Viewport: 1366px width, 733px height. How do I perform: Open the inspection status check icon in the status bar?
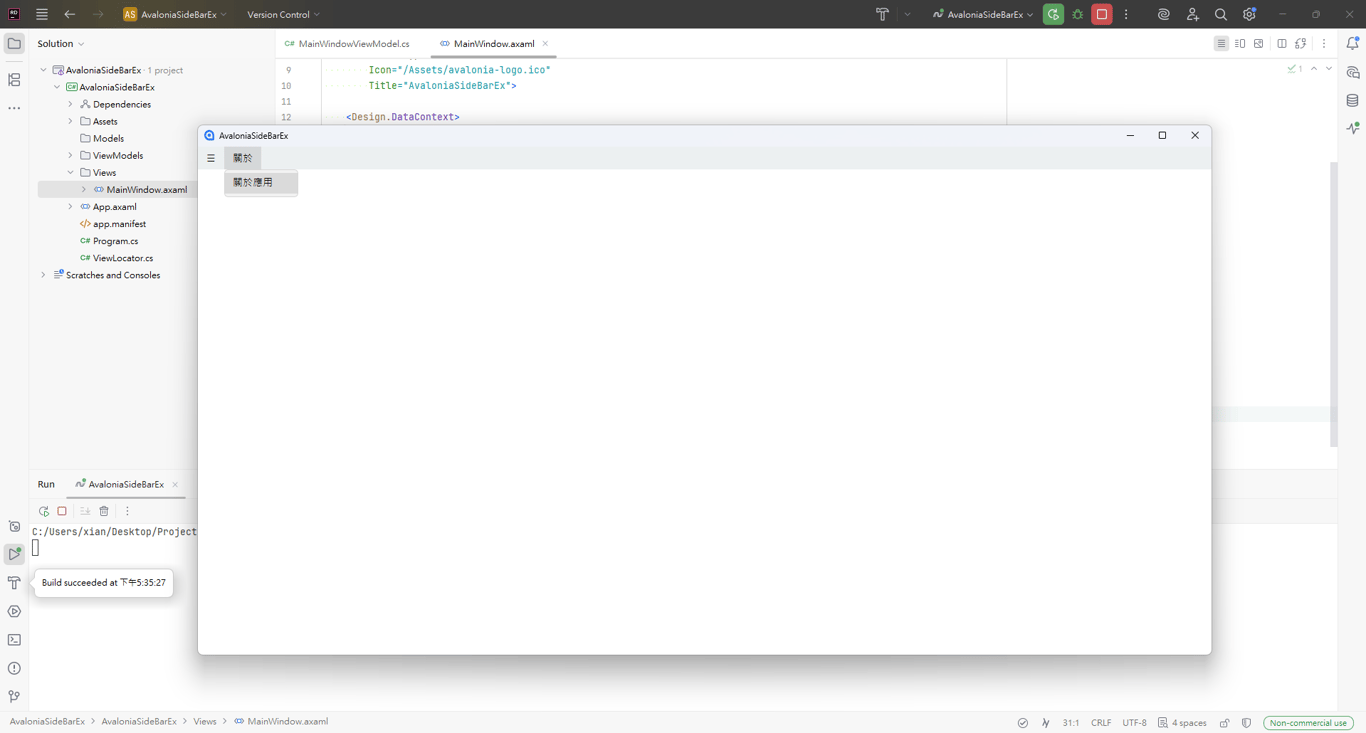pos(1022,723)
